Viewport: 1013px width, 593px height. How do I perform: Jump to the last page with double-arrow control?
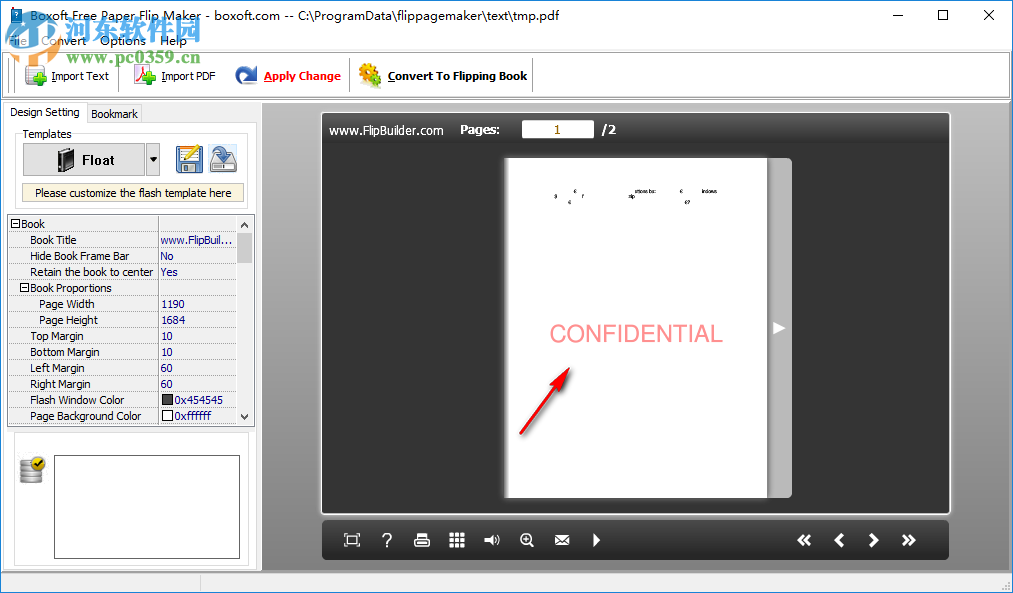(908, 540)
